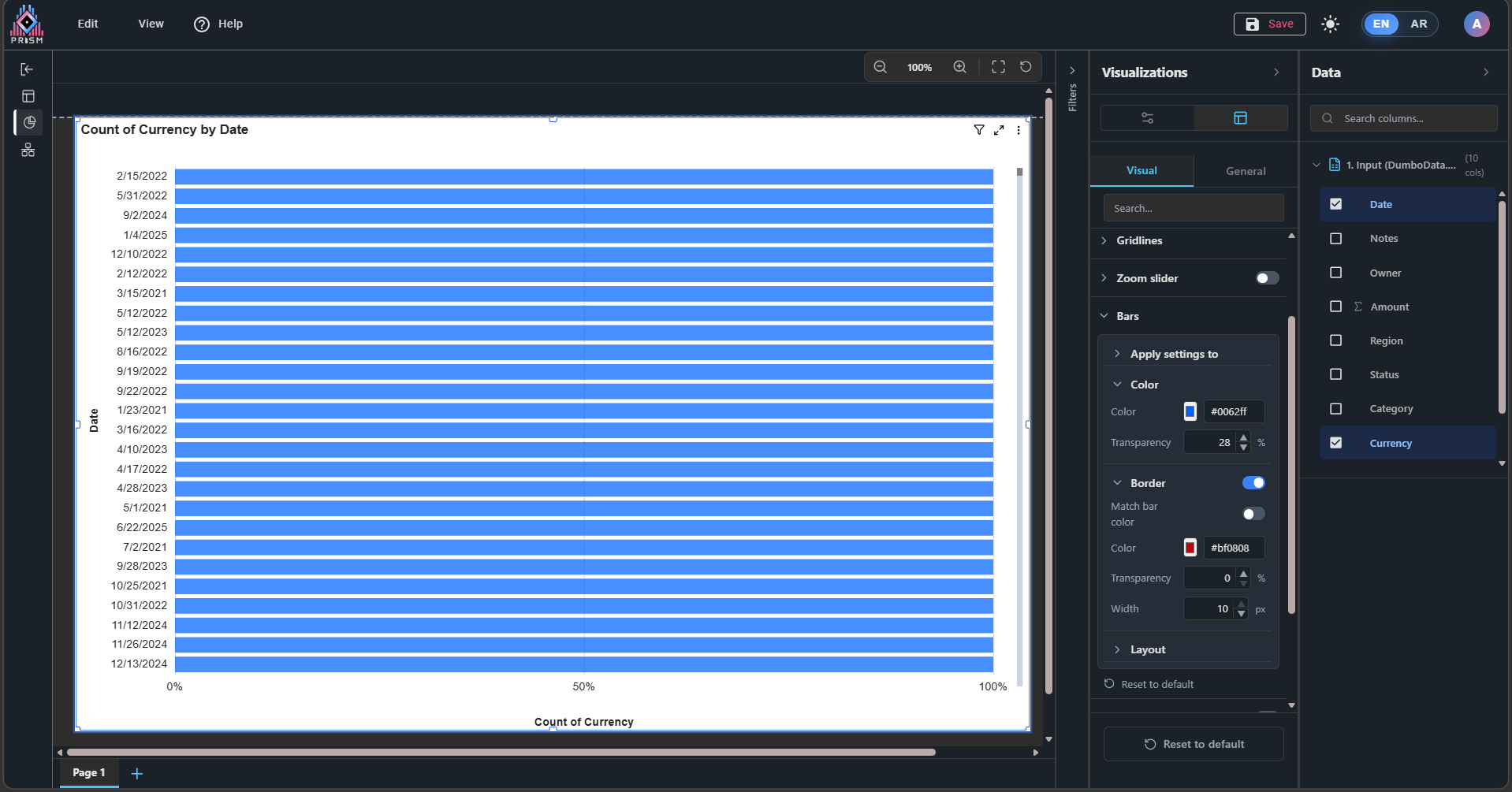Toggle light theme with sun icon

point(1330,24)
